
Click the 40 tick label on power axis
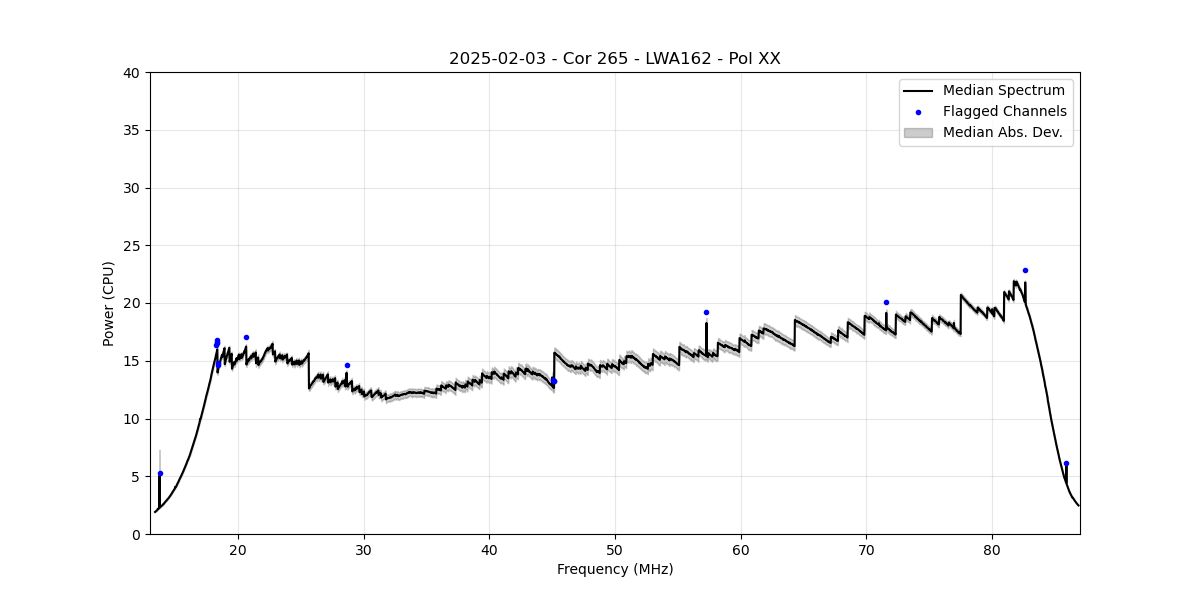tap(133, 73)
